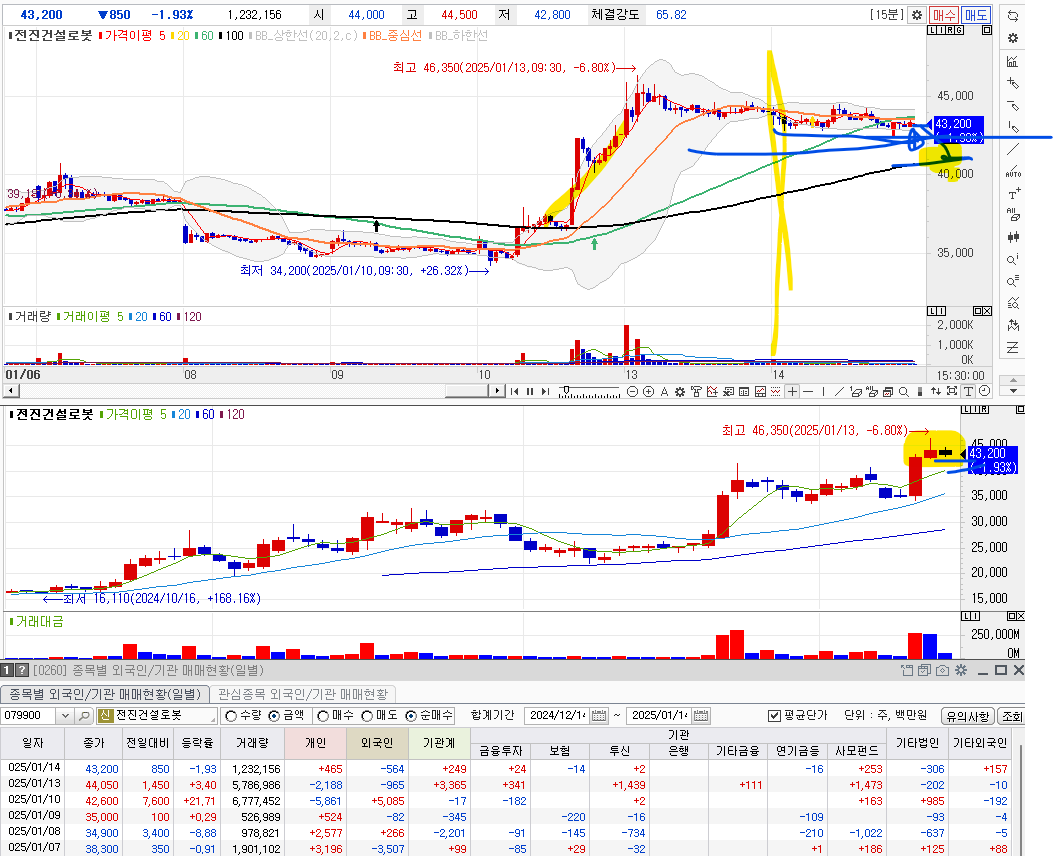
Task: Open the end date 2025/01/14 calendar picker
Action: click(700, 716)
